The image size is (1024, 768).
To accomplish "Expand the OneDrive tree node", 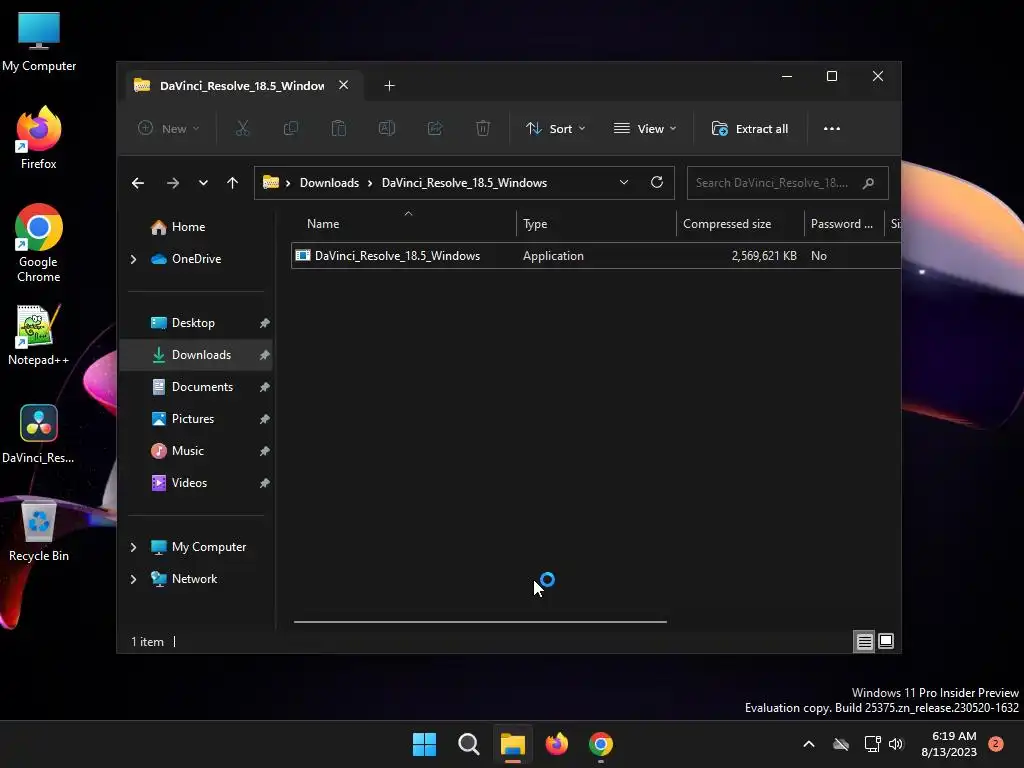I will point(133,259).
